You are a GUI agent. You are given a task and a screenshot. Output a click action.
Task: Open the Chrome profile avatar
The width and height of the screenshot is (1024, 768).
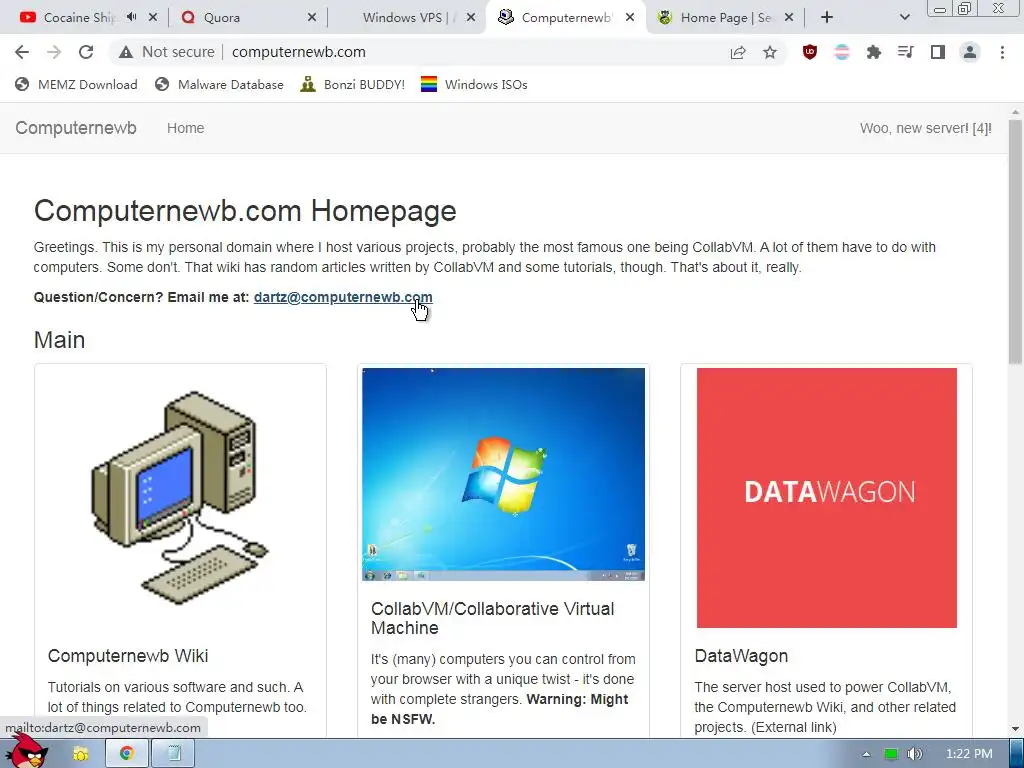pos(970,52)
